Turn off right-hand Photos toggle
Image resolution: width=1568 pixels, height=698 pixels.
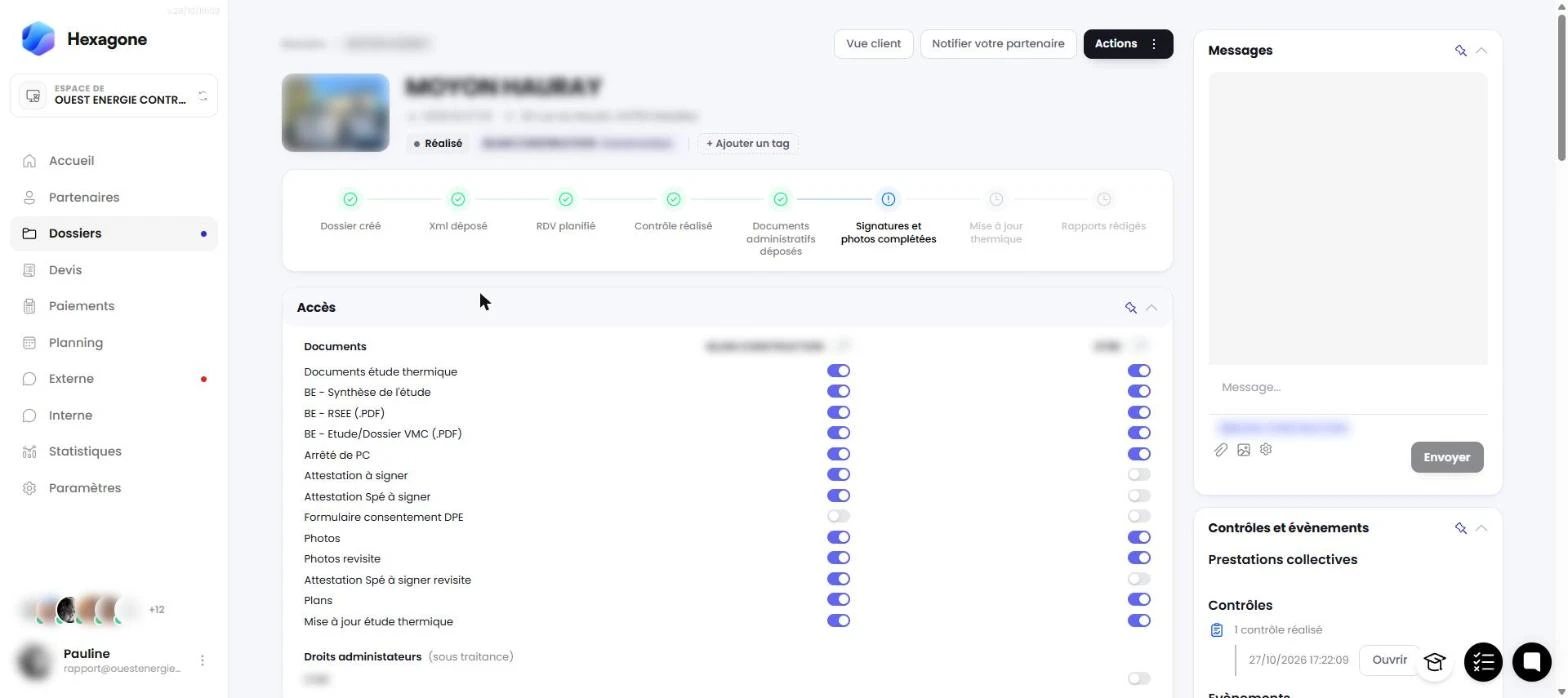1139,538
